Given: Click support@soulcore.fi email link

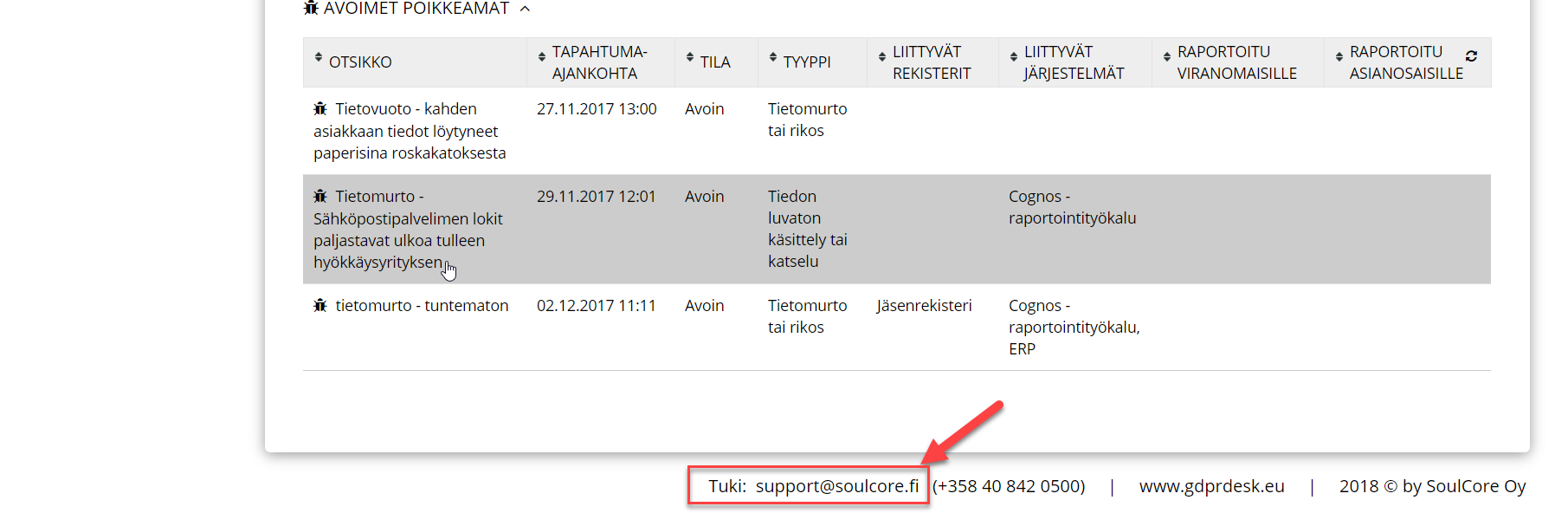Looking at the screenshot, I should click(836, 486).
